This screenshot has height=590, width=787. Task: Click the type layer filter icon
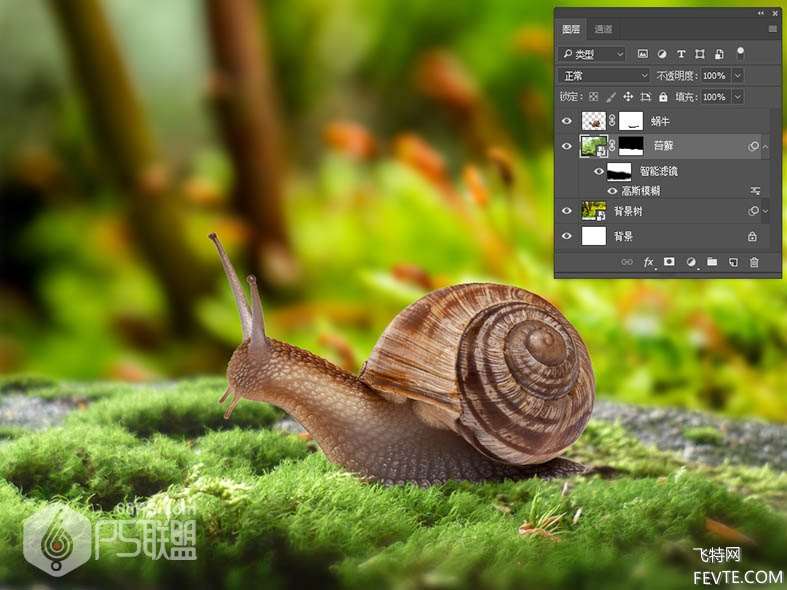pos(681,54)
